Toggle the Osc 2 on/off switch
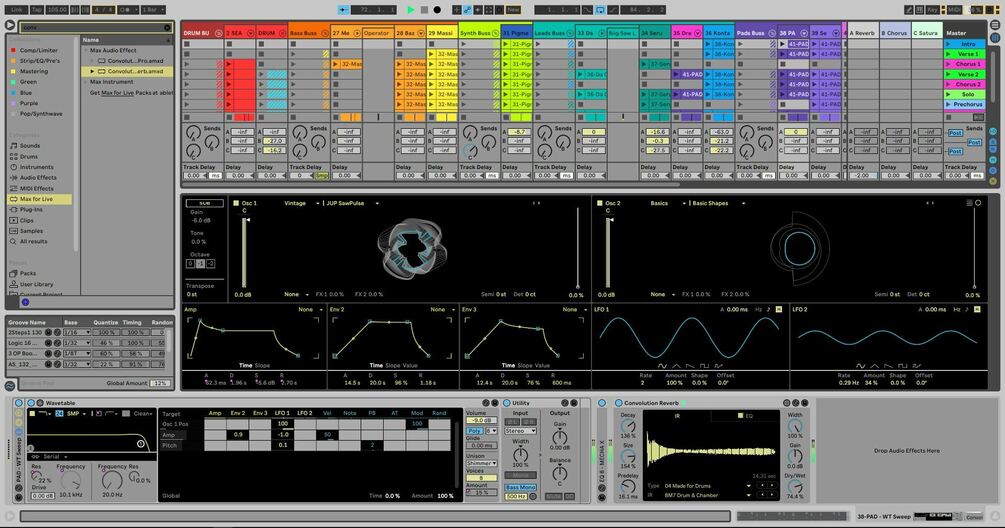The image size is (1005, 528). (600, 203)
